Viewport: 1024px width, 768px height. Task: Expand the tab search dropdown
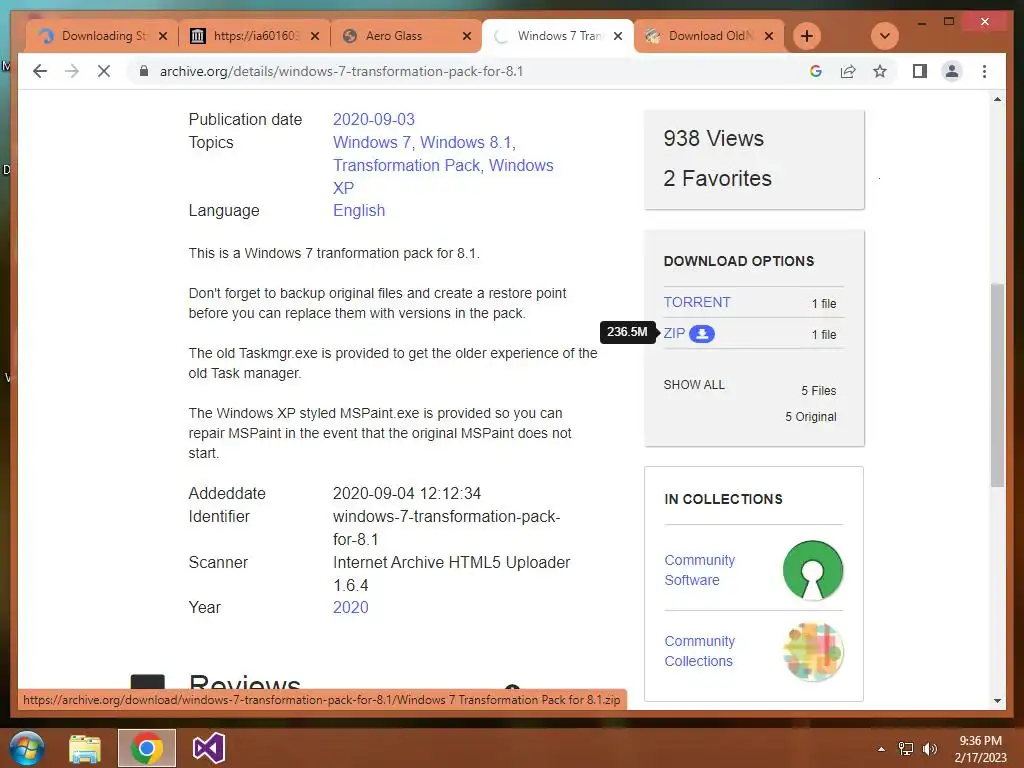pos(885,36)
